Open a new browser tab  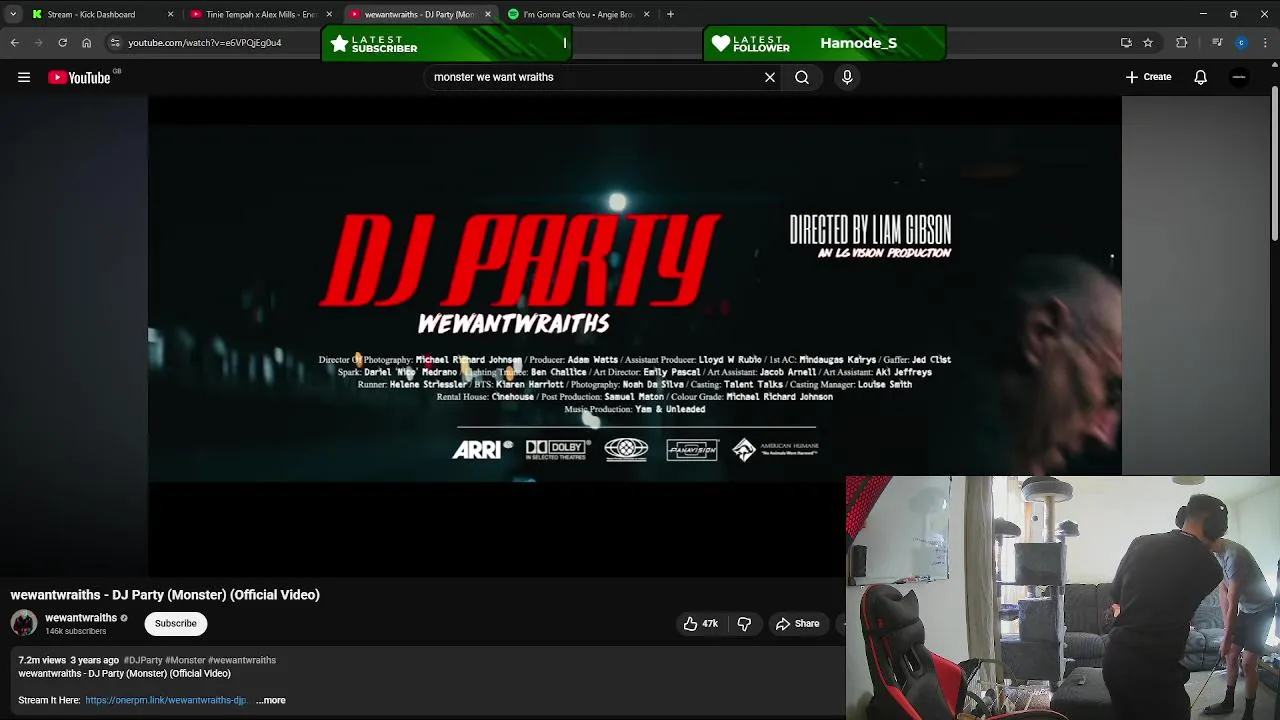click(670, 14)
